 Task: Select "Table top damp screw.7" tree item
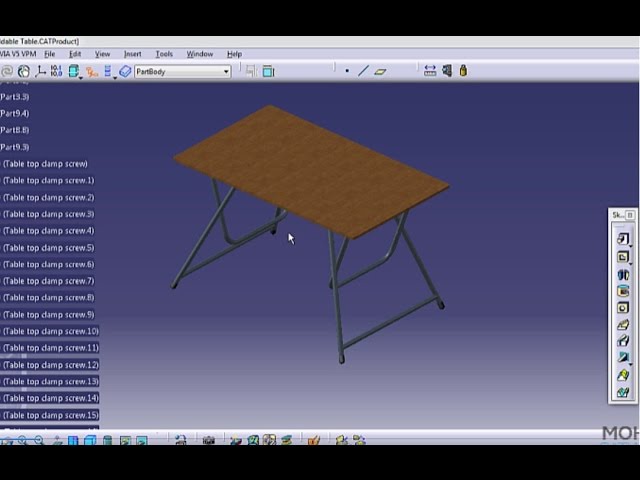(48, 281)
